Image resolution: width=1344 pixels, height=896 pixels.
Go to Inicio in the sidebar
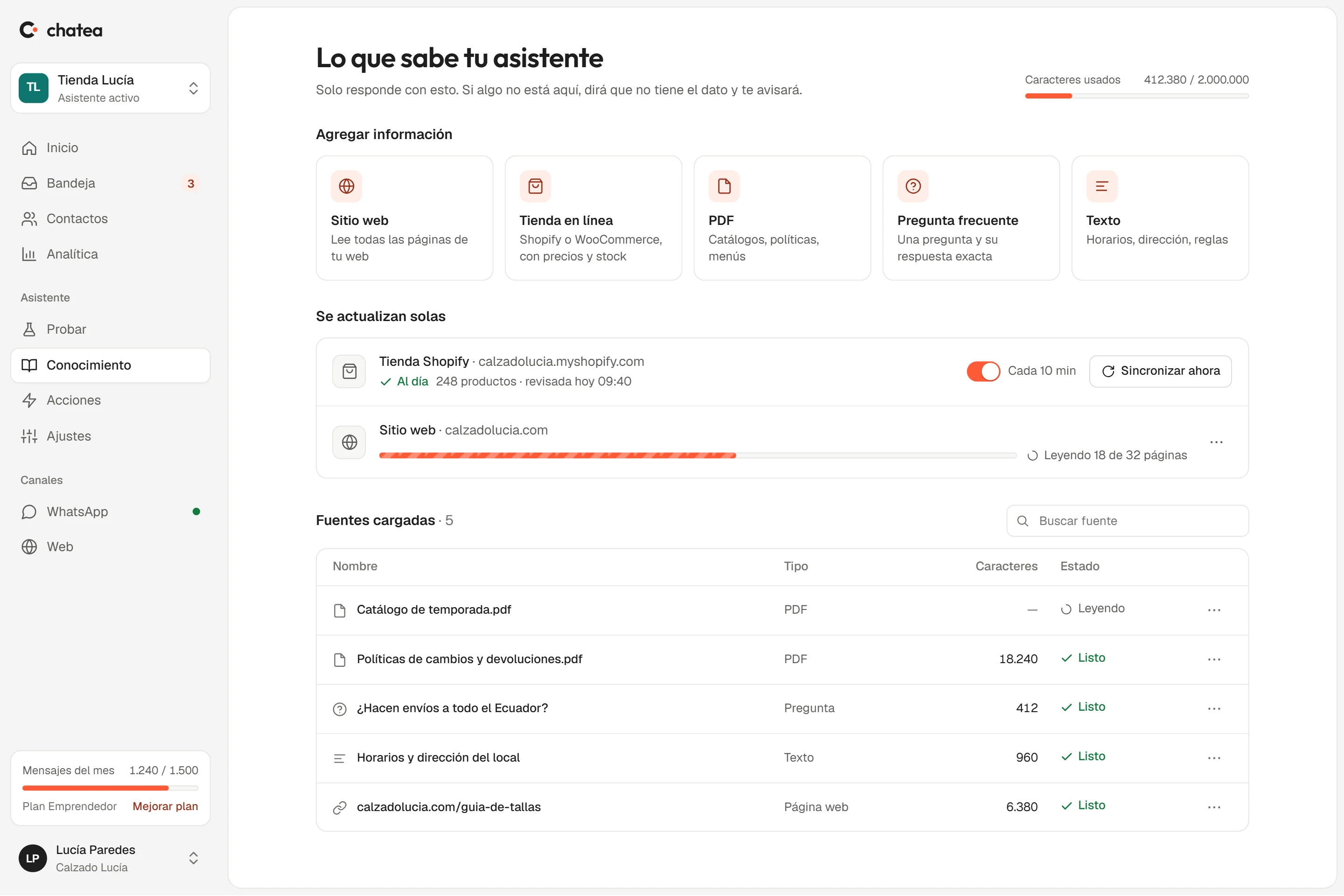[x=110, y=148]
